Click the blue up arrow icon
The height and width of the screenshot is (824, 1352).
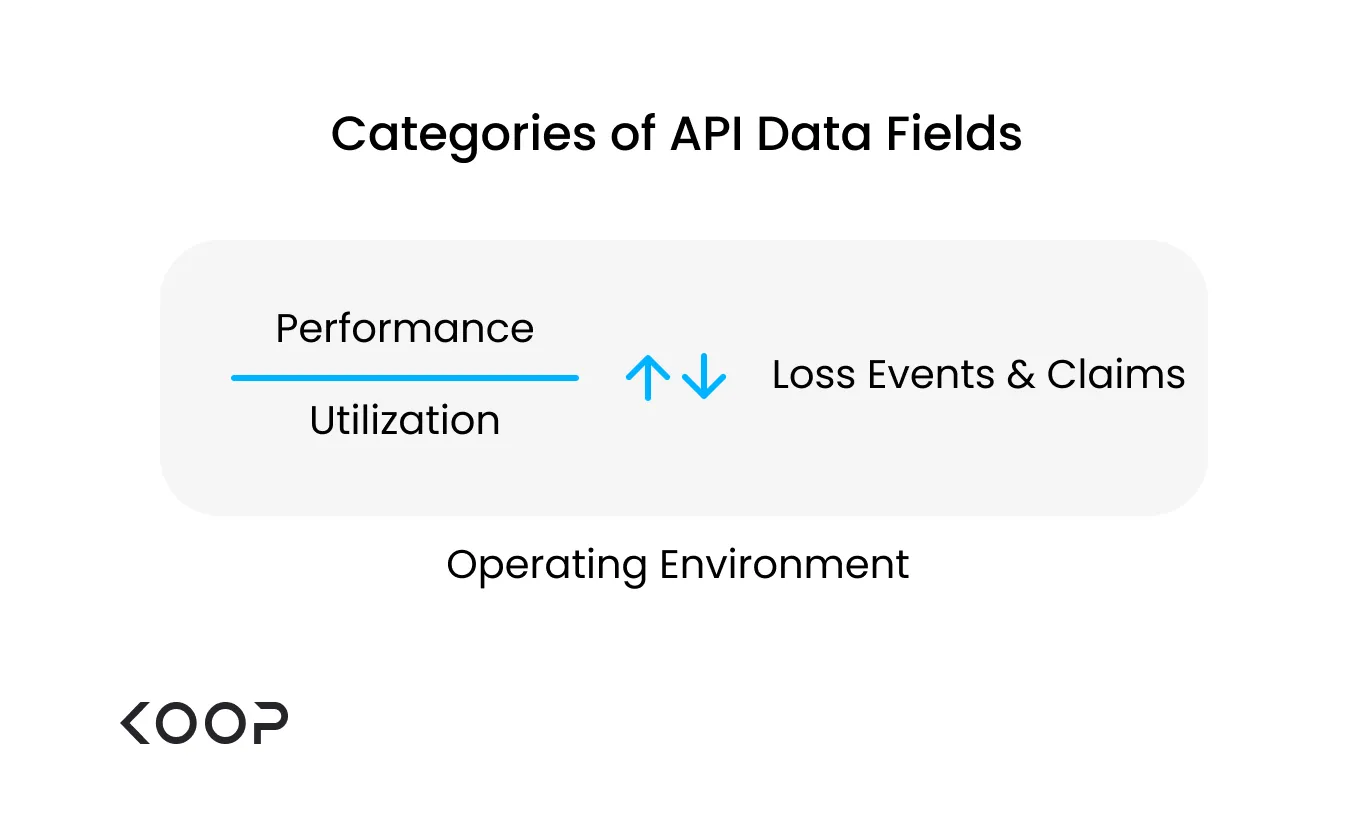[x=648, y=377]
